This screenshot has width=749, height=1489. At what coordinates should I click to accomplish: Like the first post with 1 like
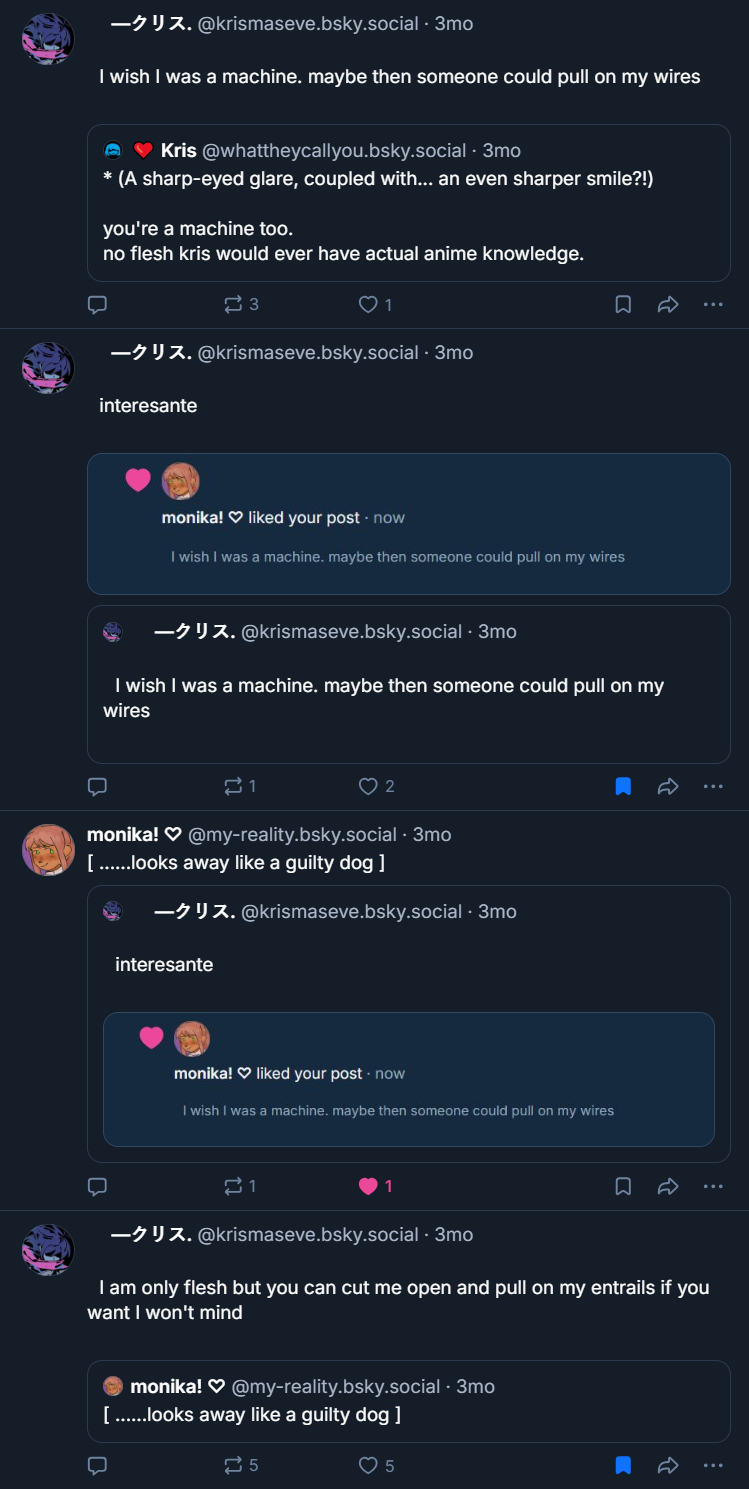368,304
